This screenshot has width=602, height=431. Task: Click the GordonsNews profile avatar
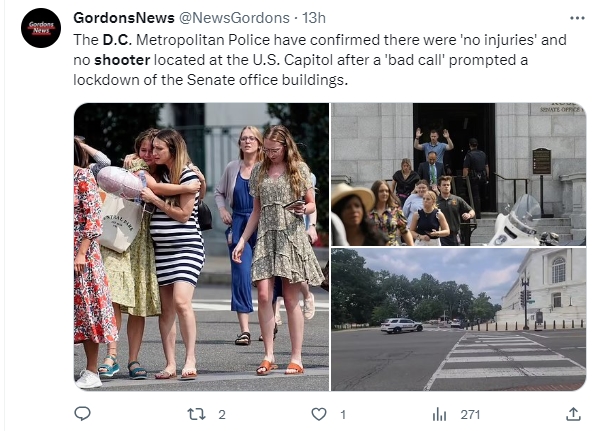[41, 28]
